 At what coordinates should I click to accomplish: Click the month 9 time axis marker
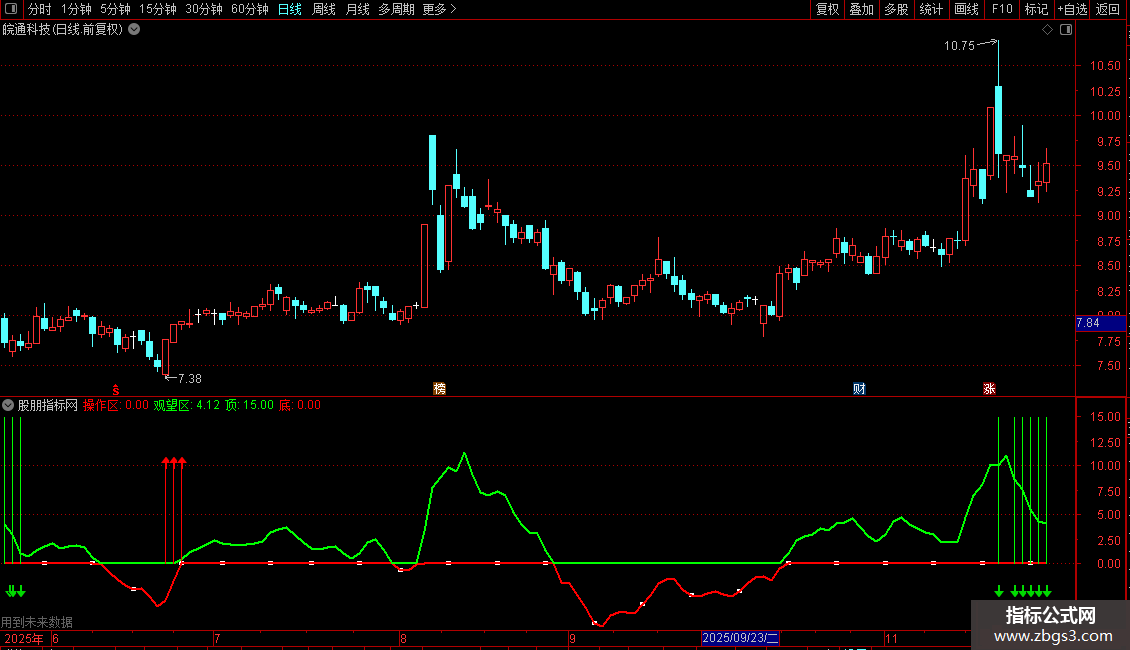572,638
